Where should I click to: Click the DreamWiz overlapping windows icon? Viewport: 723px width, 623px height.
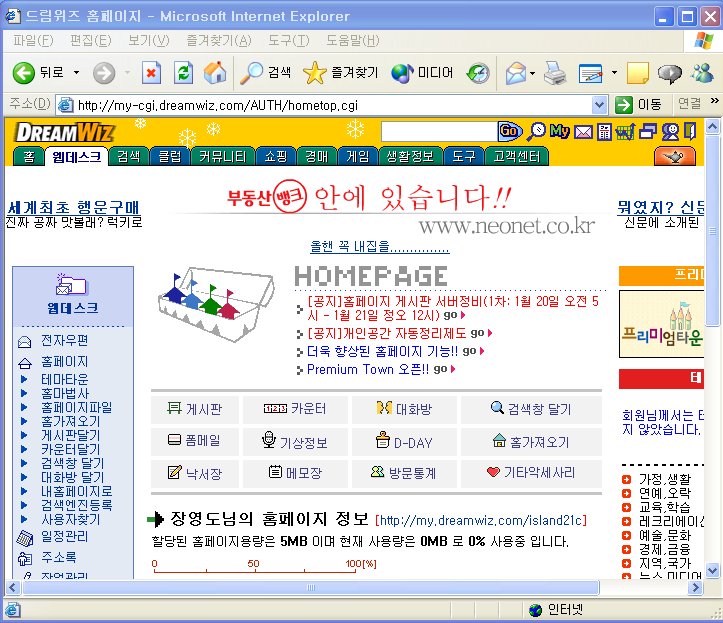tap(648, 132)
